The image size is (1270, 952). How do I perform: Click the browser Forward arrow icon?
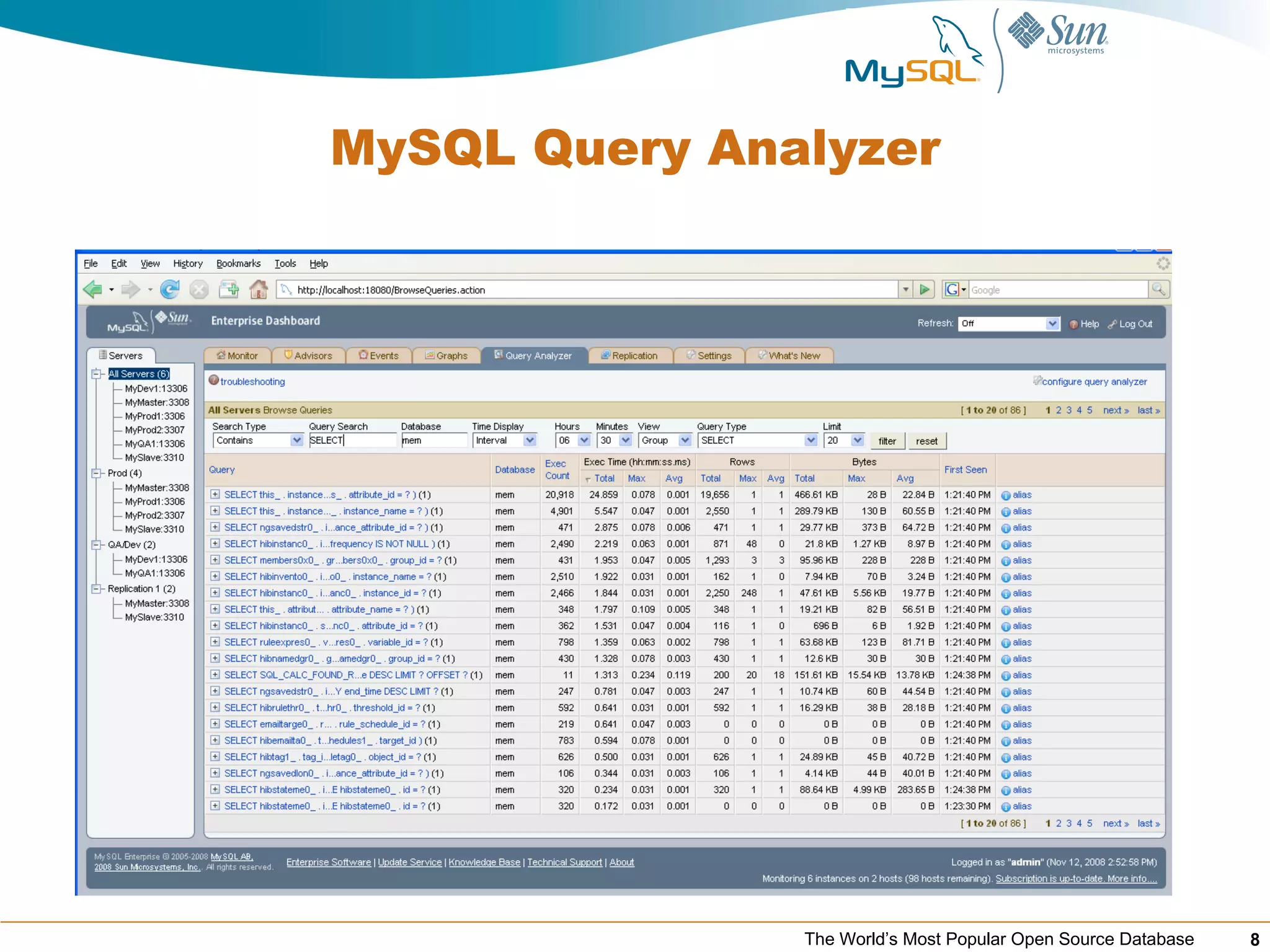[x=131, y=289]
